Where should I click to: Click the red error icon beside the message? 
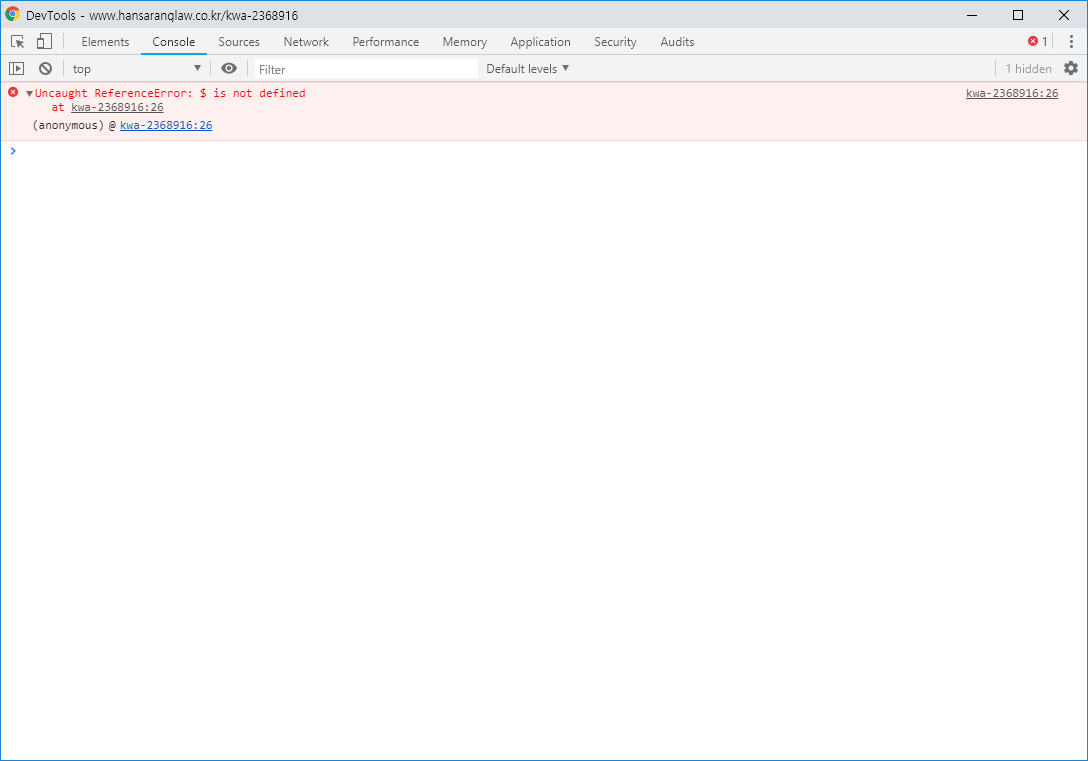coord(13,92)
